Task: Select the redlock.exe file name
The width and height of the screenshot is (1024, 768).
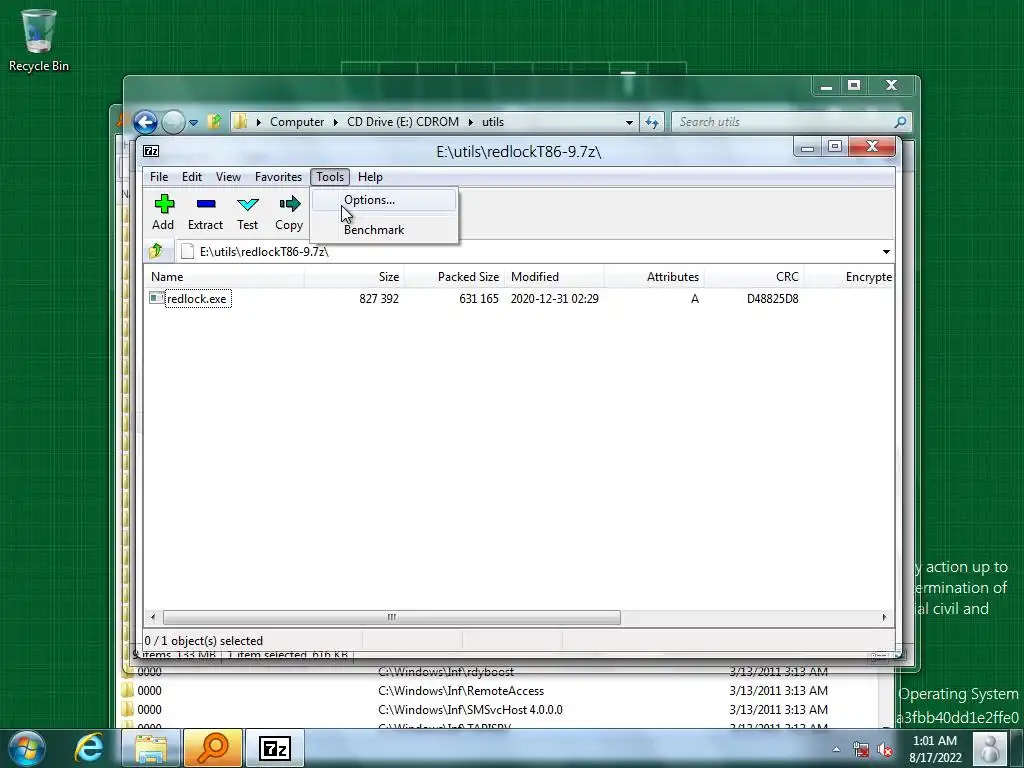Action: pyautogui.click(x=197, y=299)
